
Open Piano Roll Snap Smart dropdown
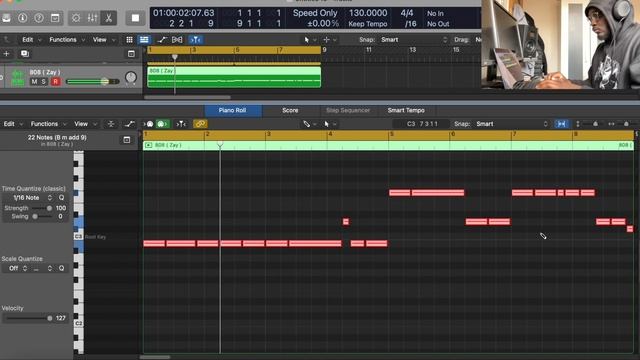coord(512,124)
